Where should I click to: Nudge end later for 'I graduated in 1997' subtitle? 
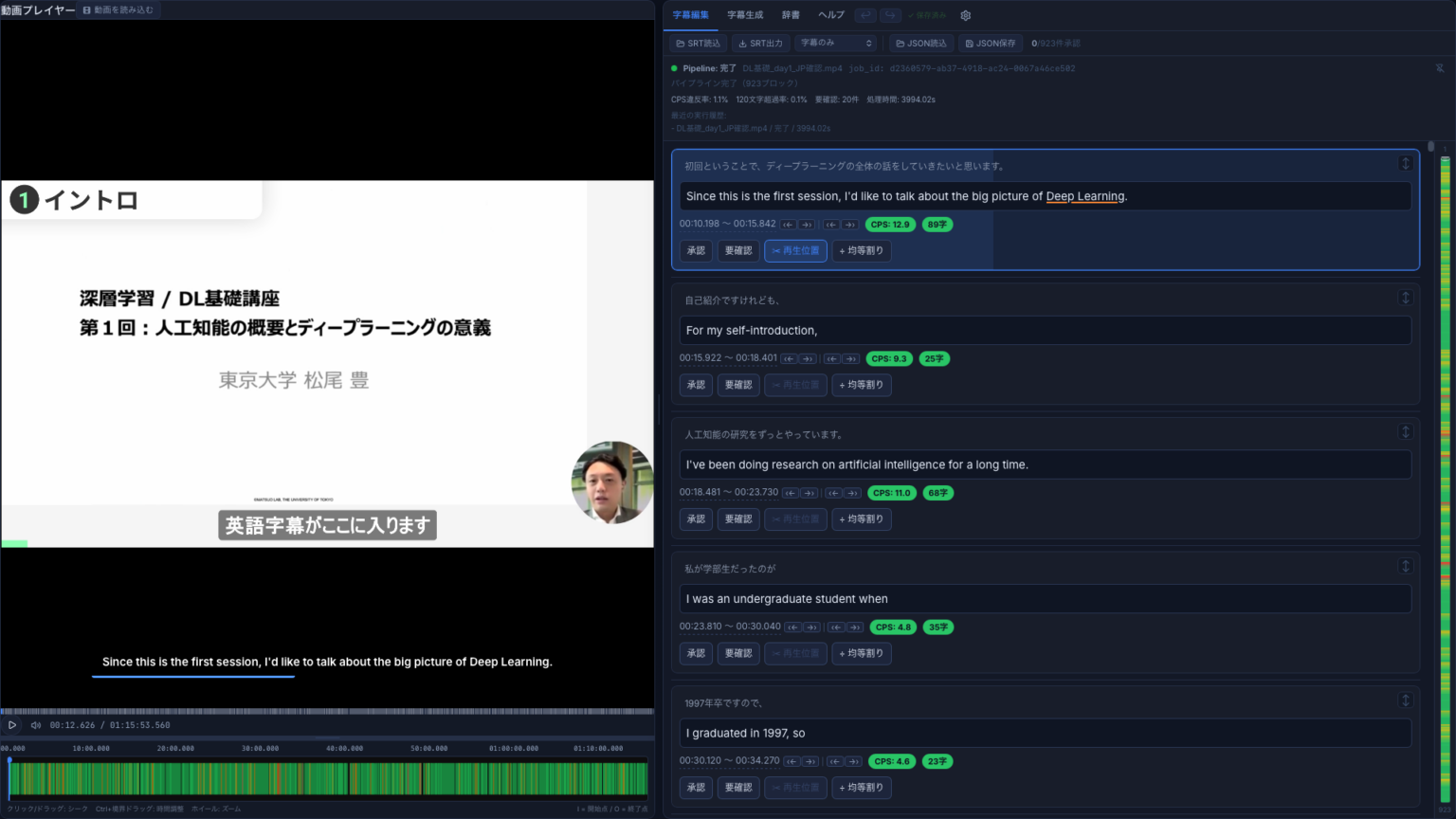(854, 762)
